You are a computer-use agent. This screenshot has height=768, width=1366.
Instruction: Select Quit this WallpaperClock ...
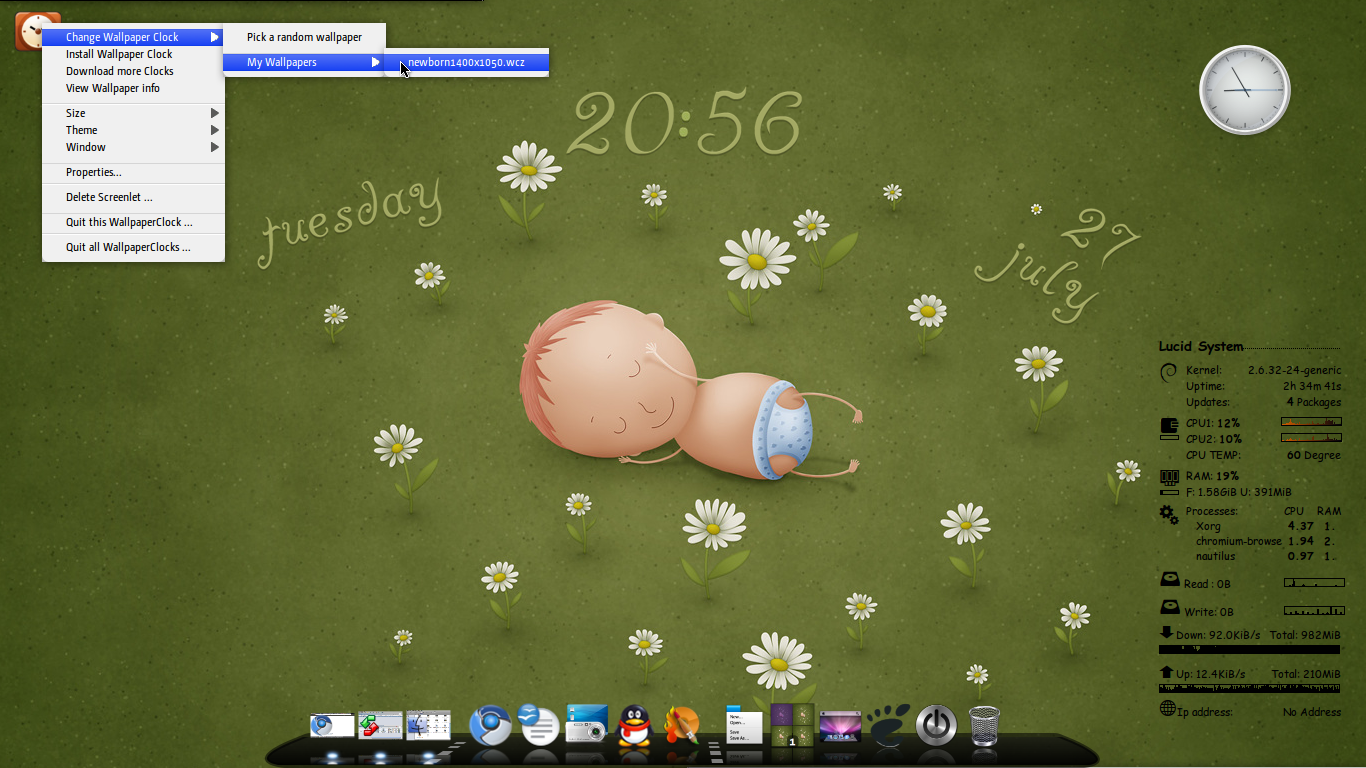click(133, 222)
